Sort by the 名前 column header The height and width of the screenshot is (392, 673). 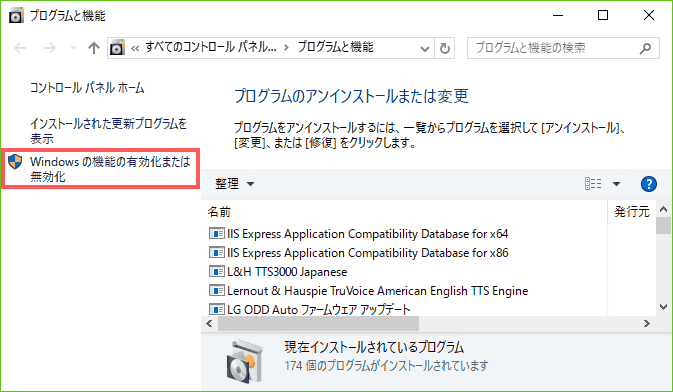tap(219, 212)
